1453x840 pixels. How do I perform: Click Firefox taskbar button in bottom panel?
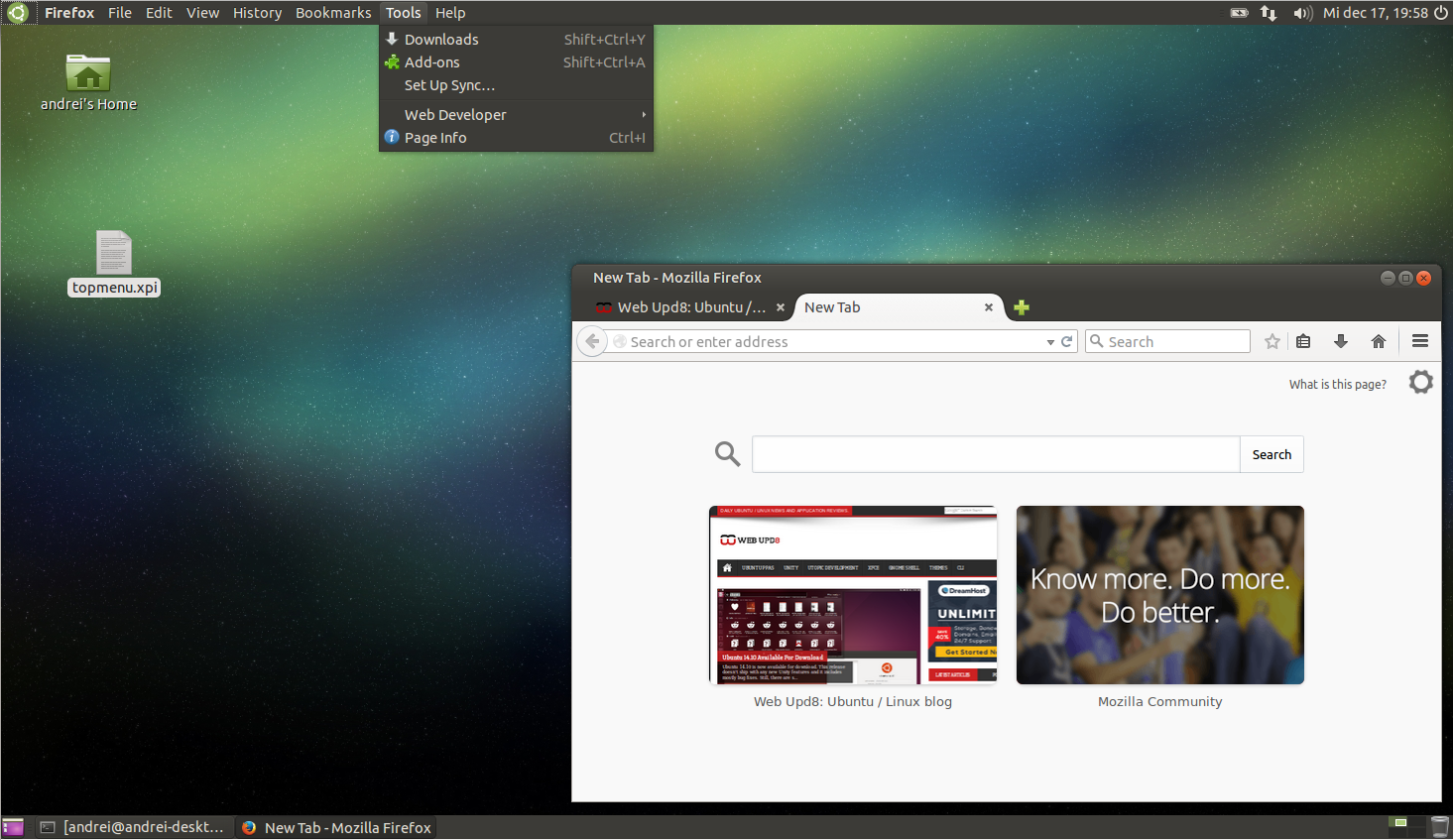tap(337, 827)
